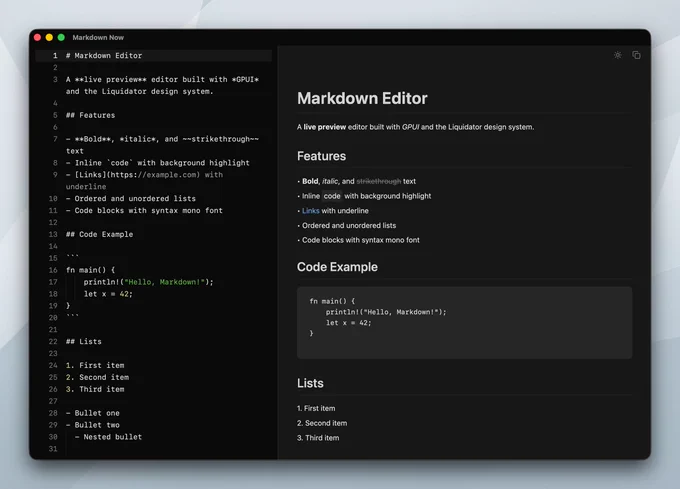680x489 pixels.
Task: Minimize window with the yellow button
Action: pos(49,37)
